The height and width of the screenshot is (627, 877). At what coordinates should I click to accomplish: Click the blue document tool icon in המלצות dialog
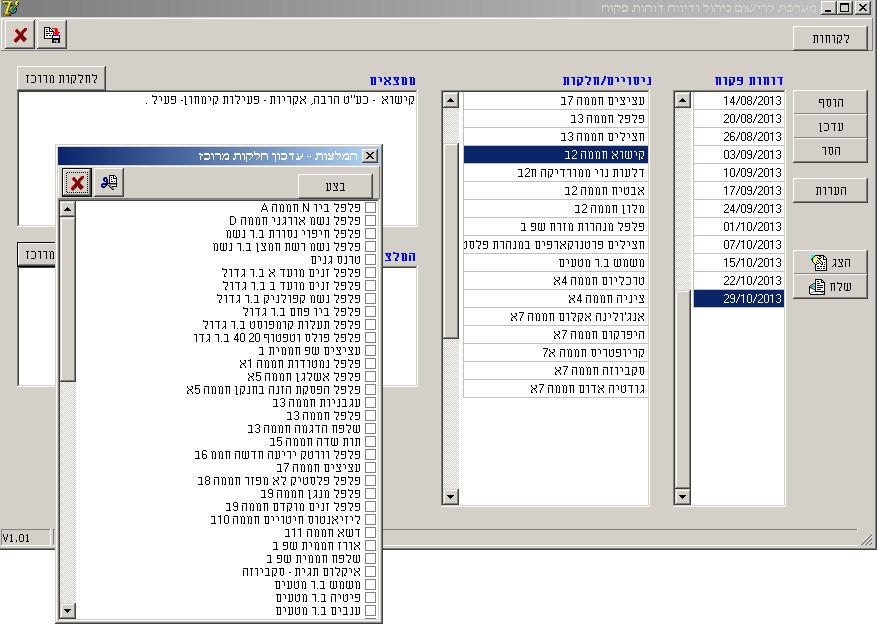pyautogui.click(x=109, y=182)
